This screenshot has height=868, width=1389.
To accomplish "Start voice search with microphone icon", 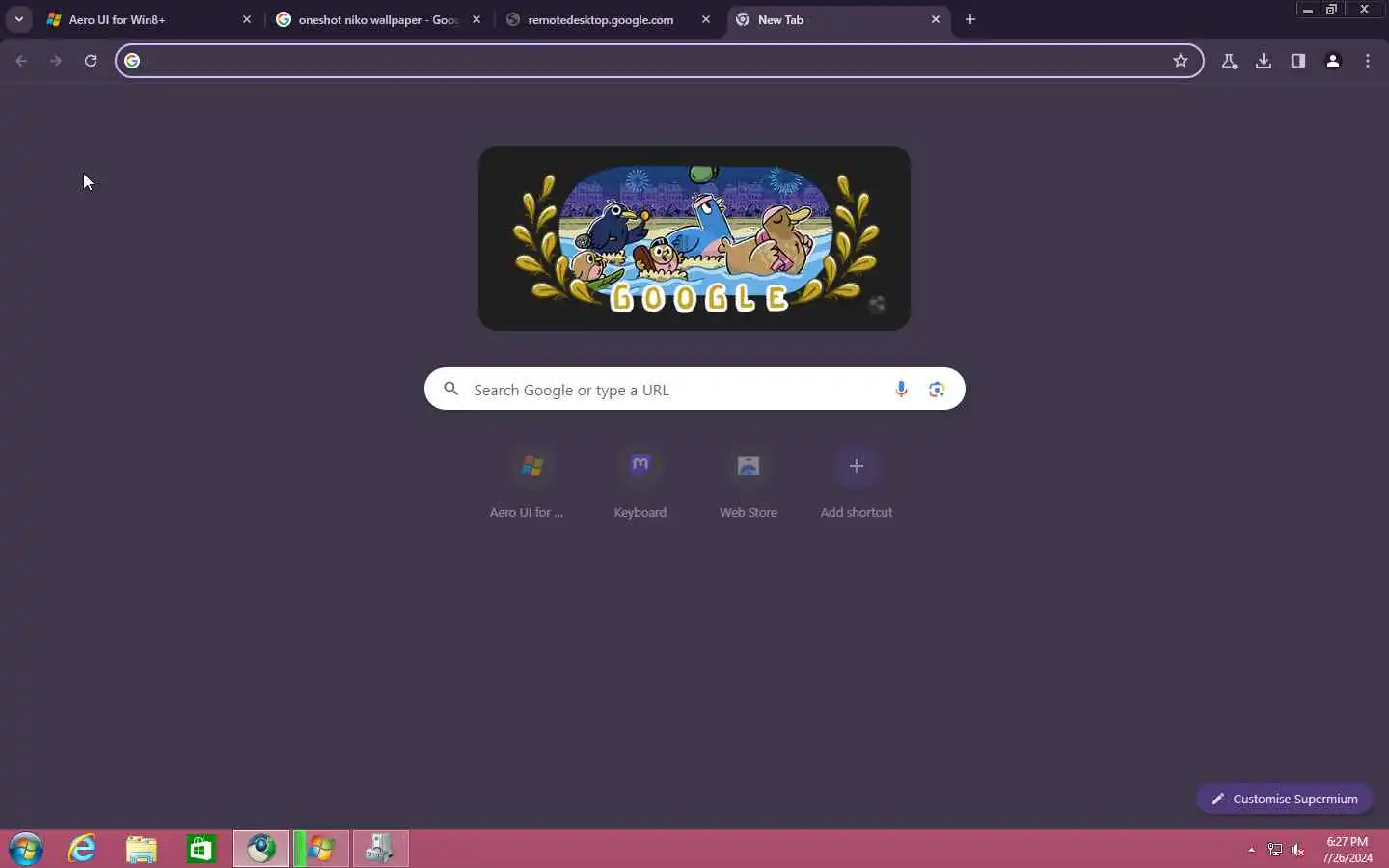I will pos(901,389).
